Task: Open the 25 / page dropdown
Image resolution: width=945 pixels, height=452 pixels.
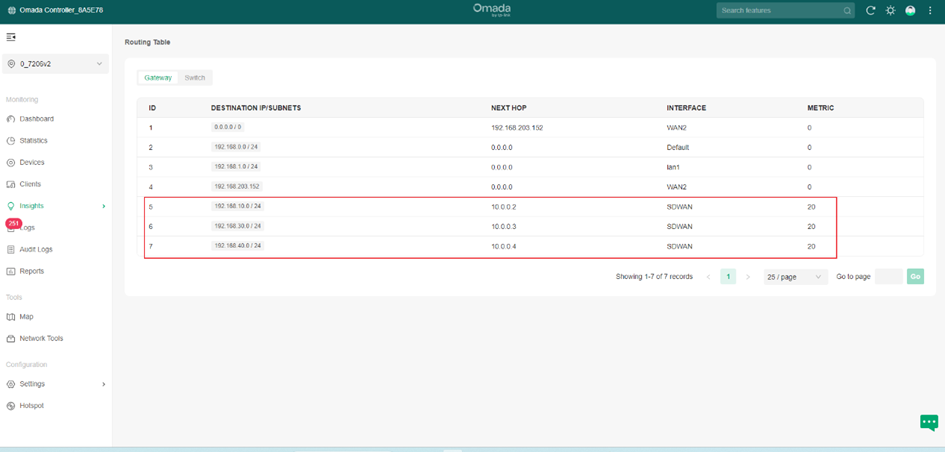Action: coord(796,277)
